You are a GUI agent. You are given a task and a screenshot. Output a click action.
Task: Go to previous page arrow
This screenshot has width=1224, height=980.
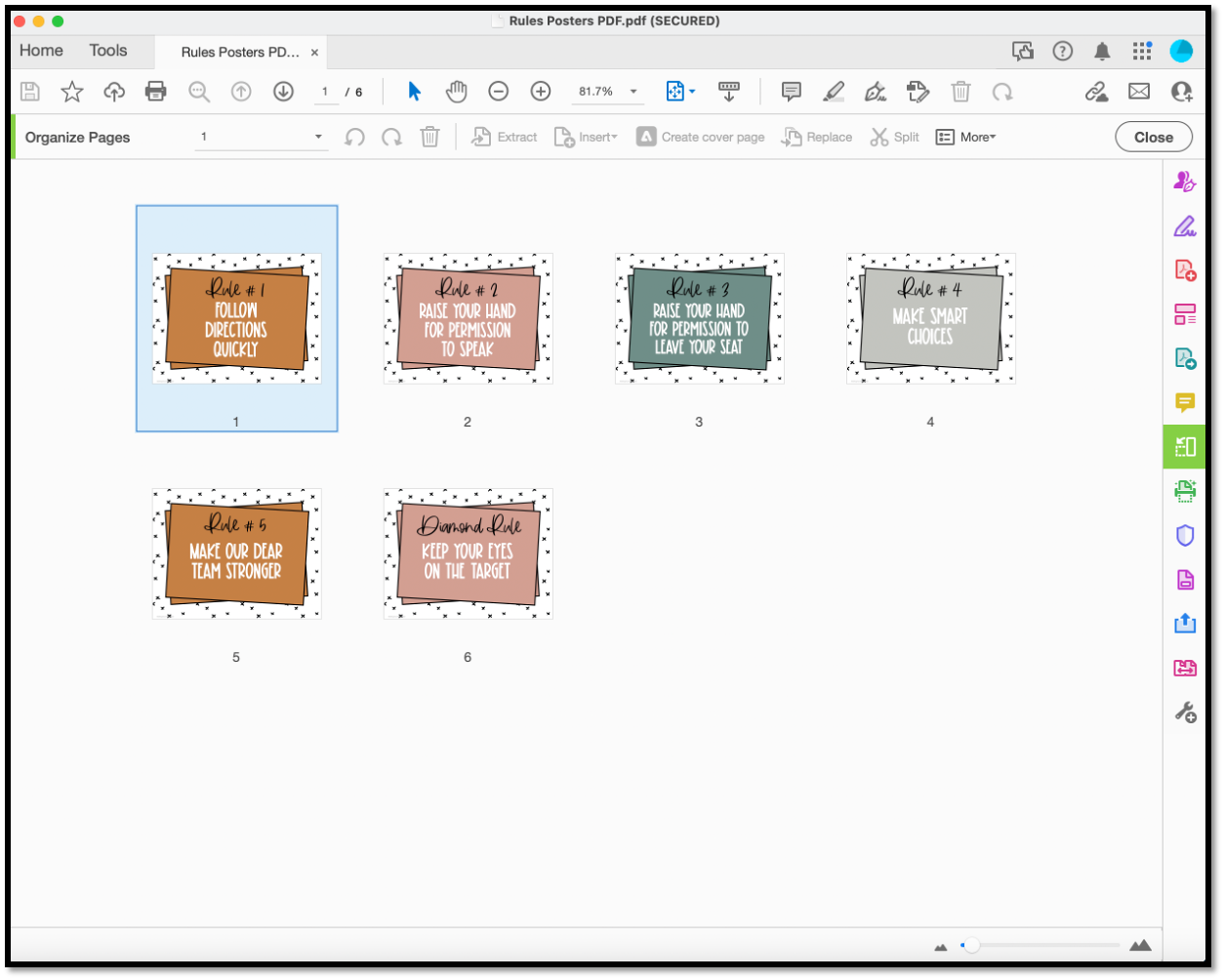pos(241,92)
